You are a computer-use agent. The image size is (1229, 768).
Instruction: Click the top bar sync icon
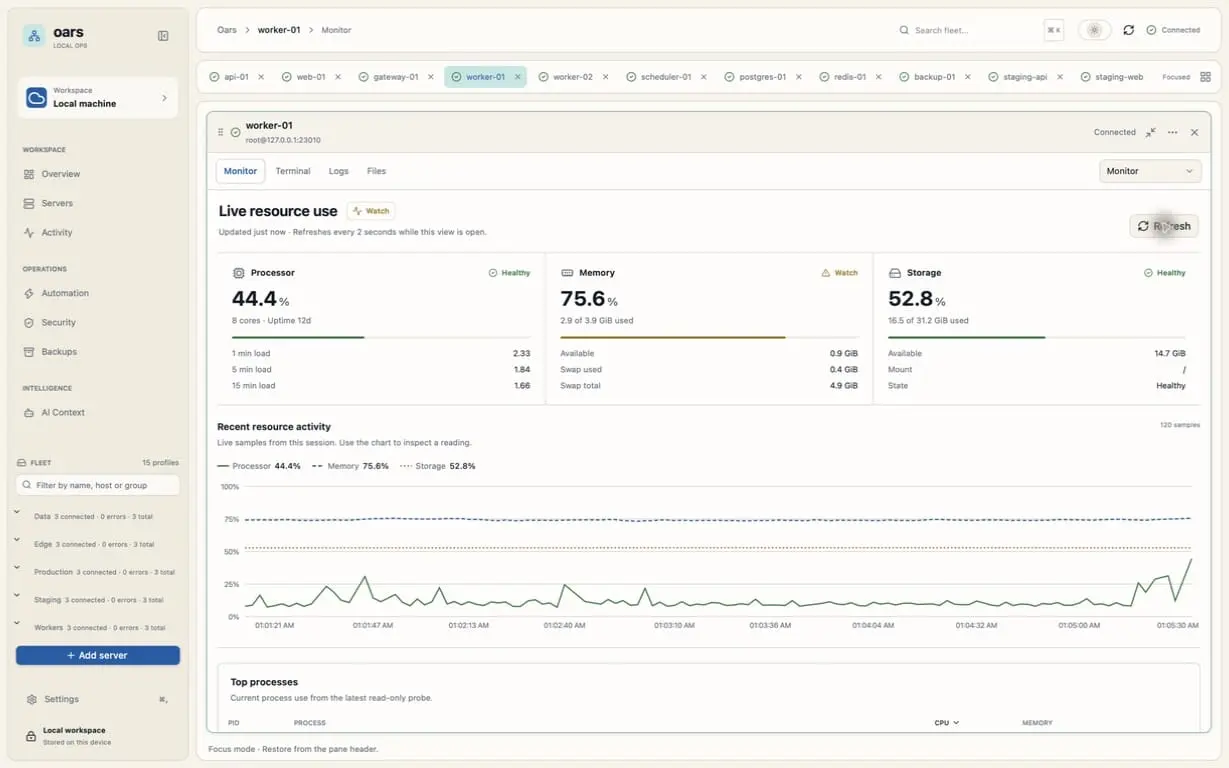1128,30
